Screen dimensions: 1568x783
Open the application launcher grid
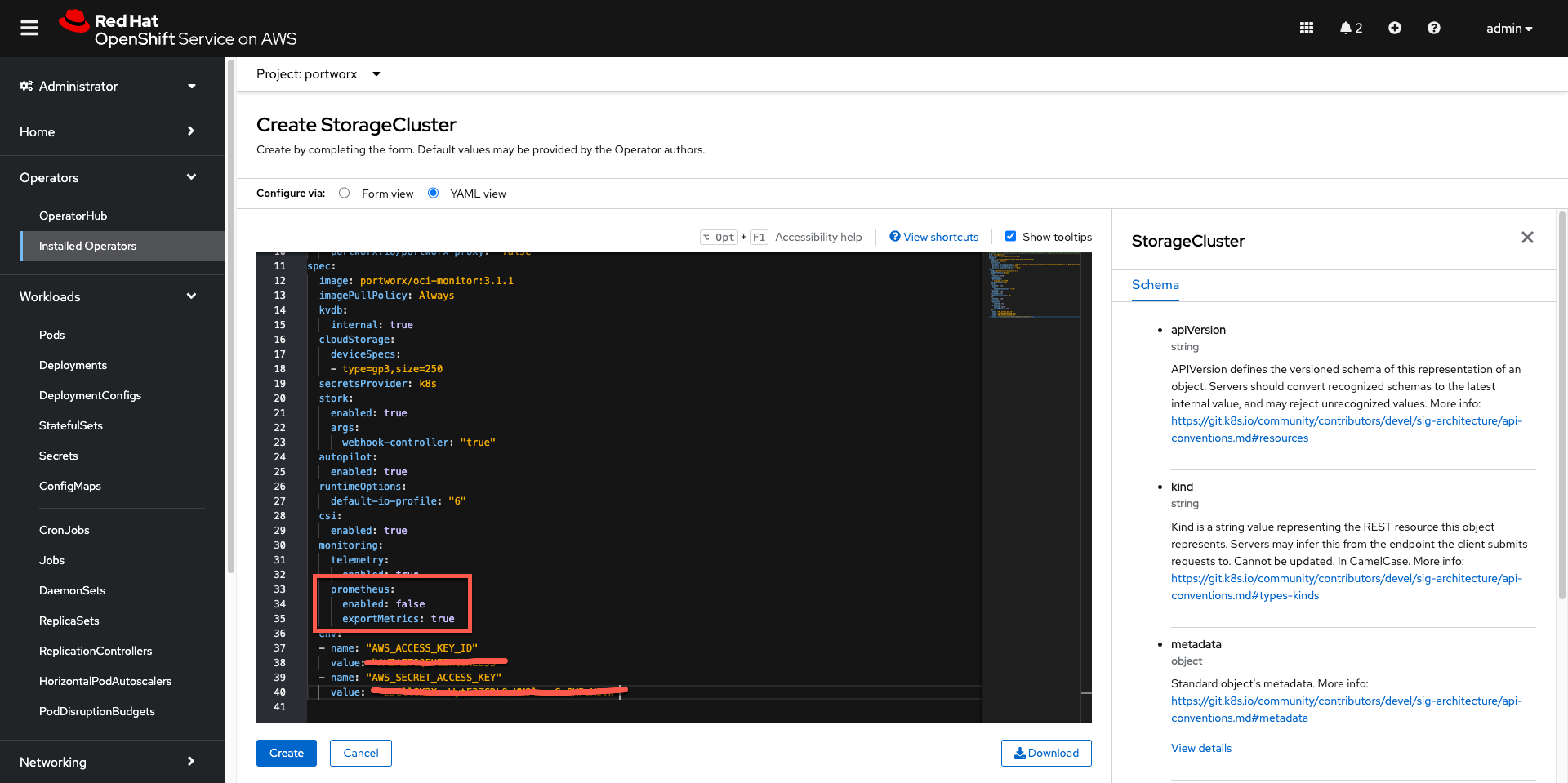click(x=1306, y=27)
